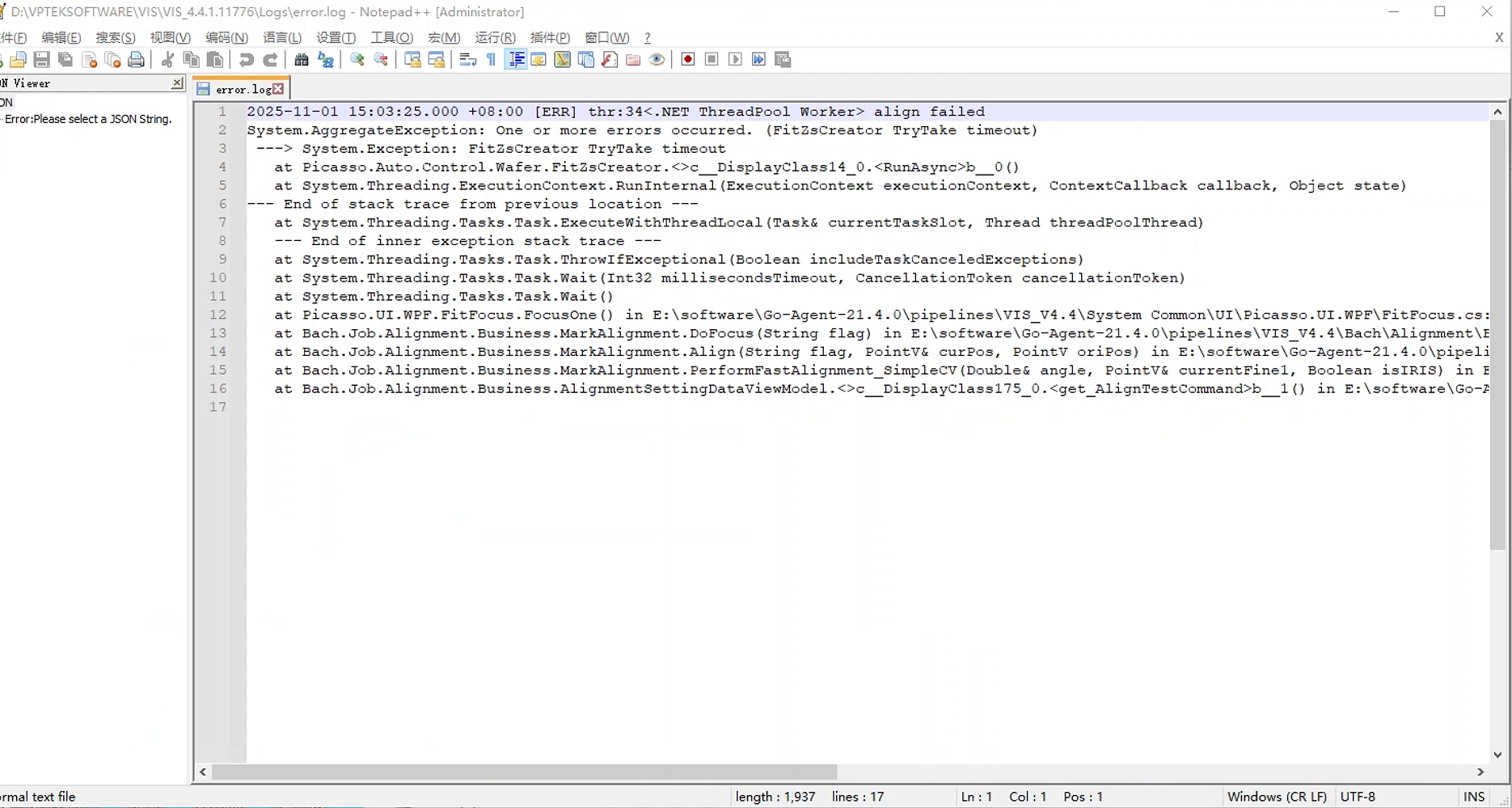Click the Play recorded macro icon
This screenshot has width=1512, height=808.
[735, 60]
